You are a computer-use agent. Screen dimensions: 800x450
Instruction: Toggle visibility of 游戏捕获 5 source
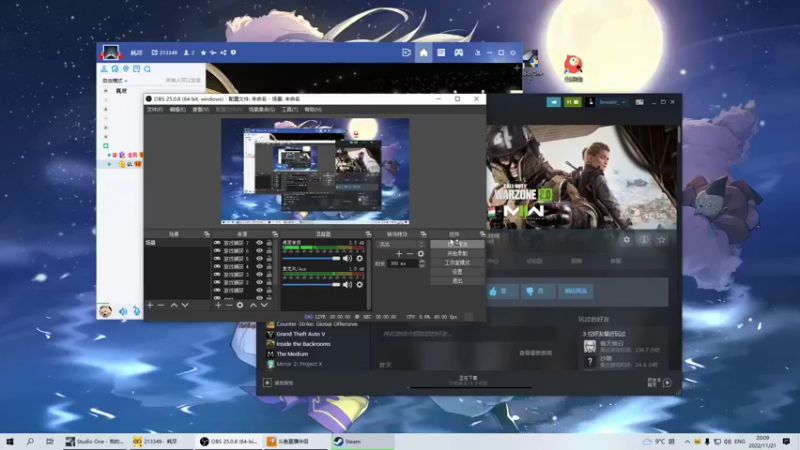coord(259,259)
